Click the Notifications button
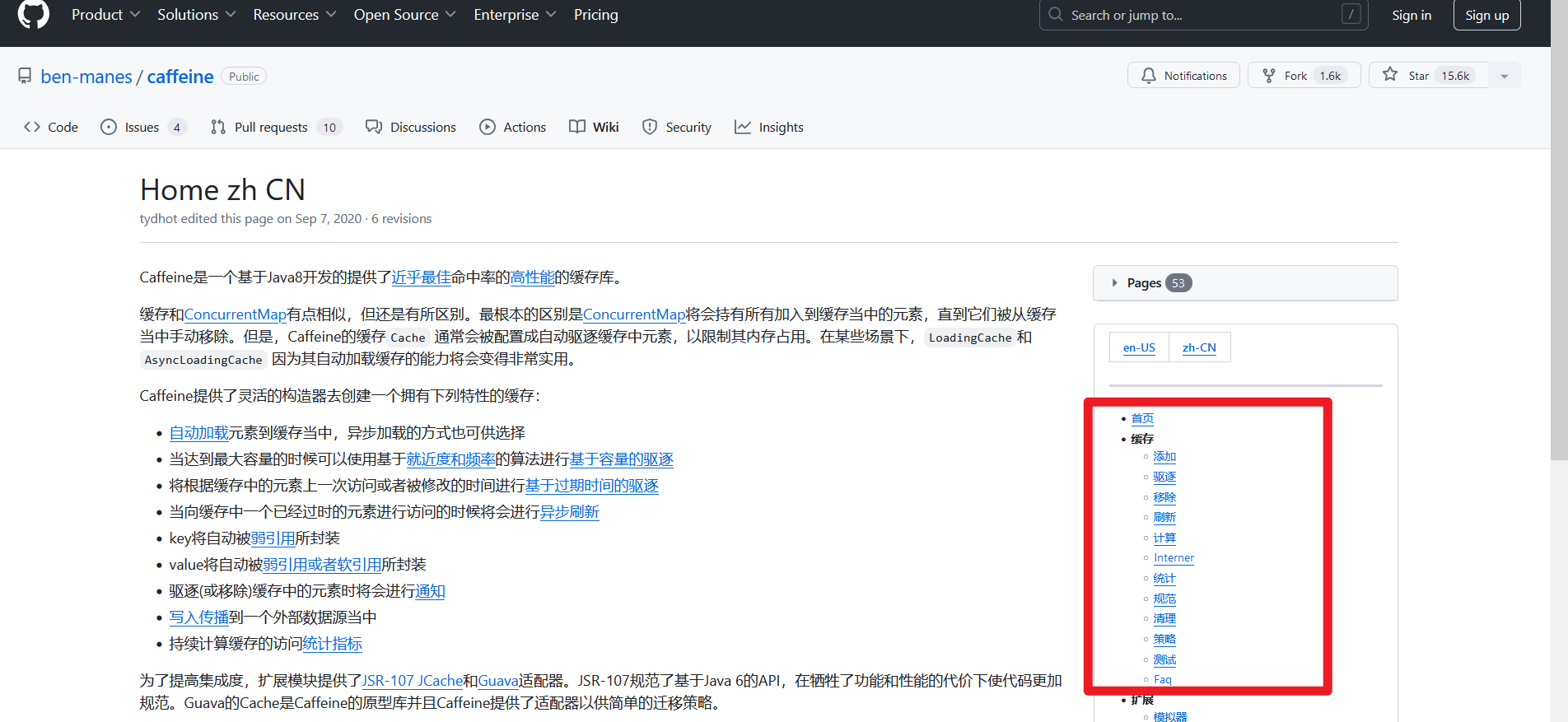Image resolution: width=1568 pixels, height=722 pixels. [1183, 76]
